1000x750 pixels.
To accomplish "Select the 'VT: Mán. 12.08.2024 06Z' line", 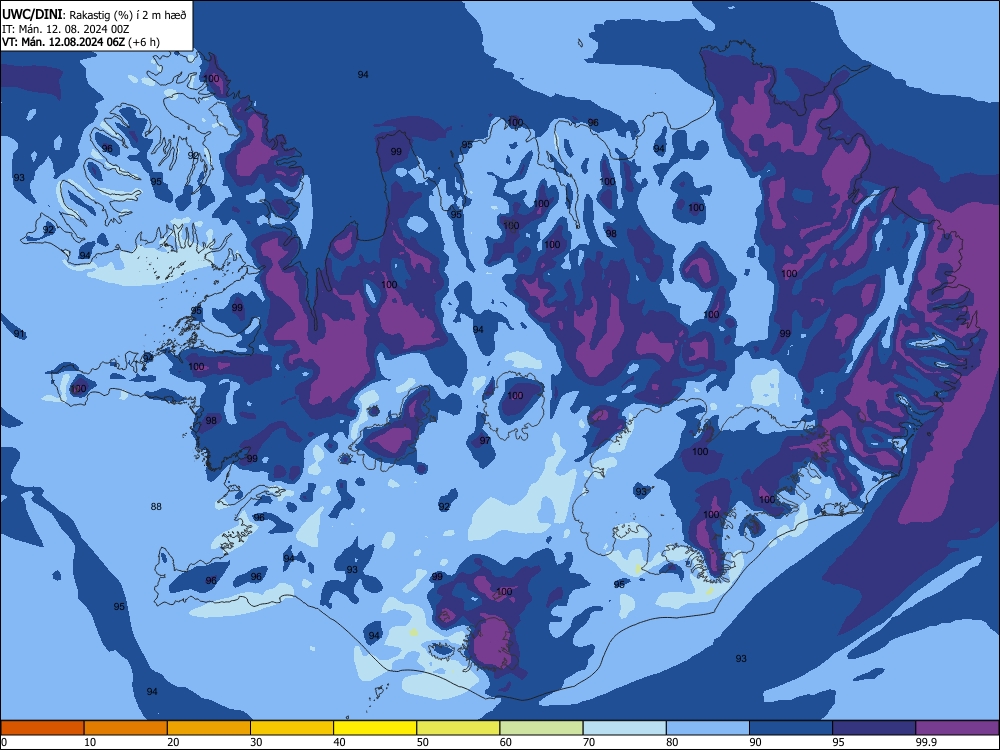I will tap(64, 42).
